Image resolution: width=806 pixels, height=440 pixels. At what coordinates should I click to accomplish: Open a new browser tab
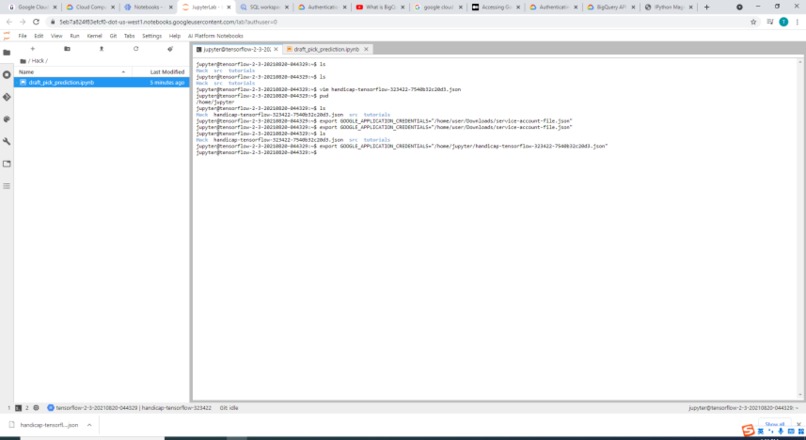coord(707,7)
